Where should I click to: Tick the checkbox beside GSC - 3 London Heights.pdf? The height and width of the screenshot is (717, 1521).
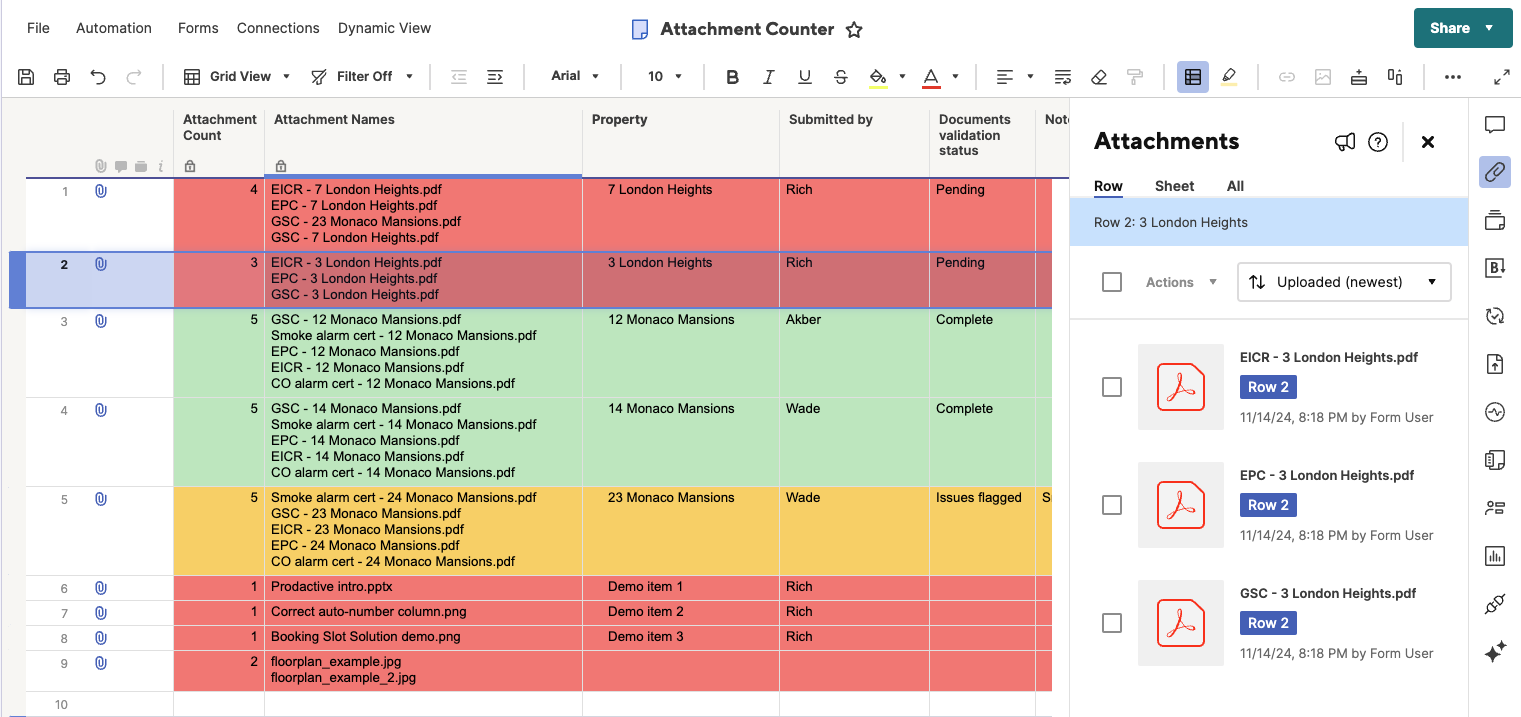click(1111, 623)
